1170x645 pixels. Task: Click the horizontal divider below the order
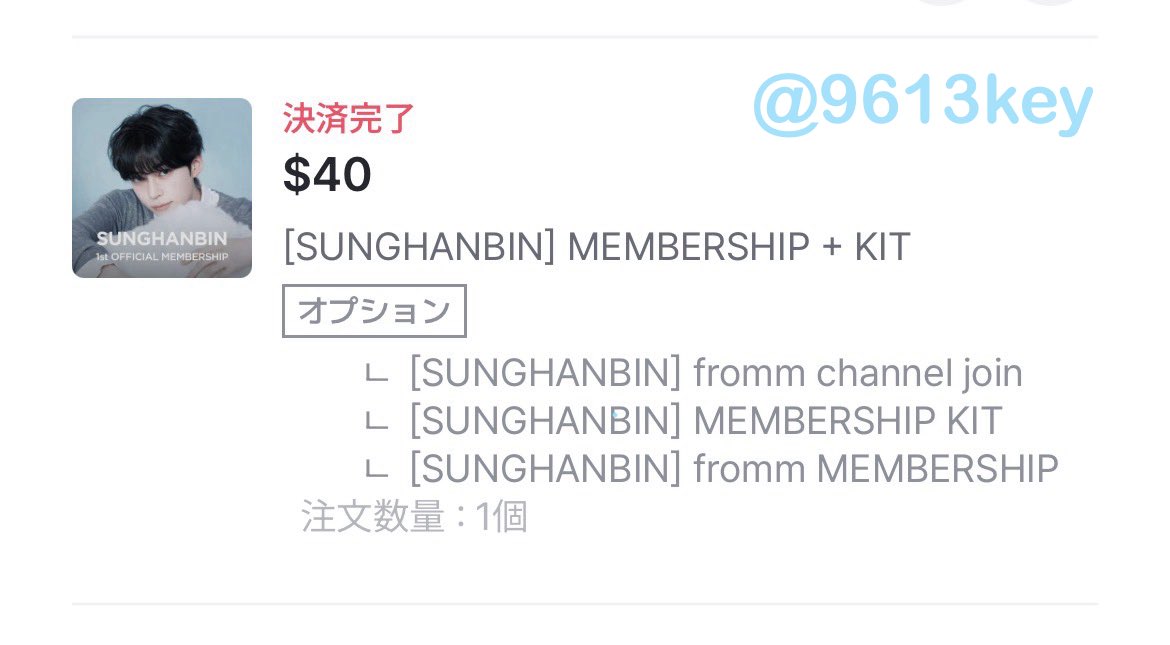tap(585, 603)
